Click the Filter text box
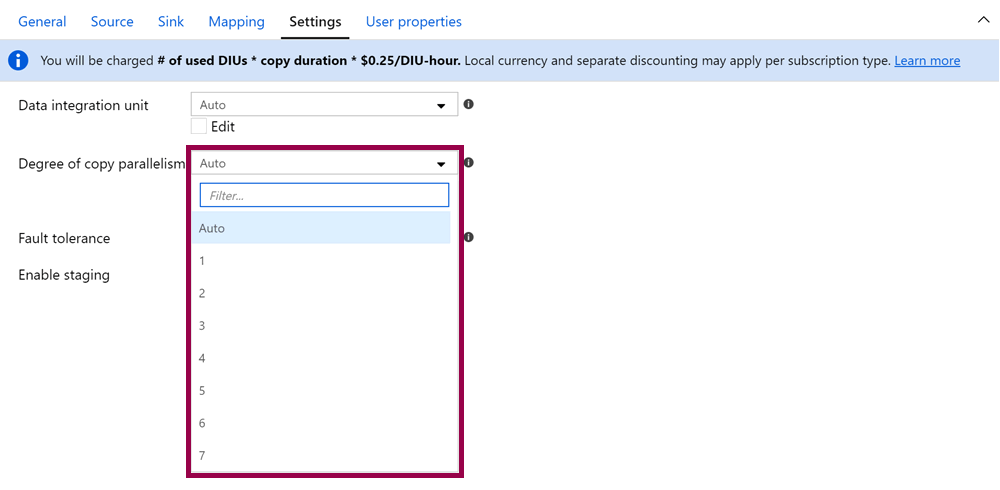The image size is (1000, 490). click(x=324, y=195)
